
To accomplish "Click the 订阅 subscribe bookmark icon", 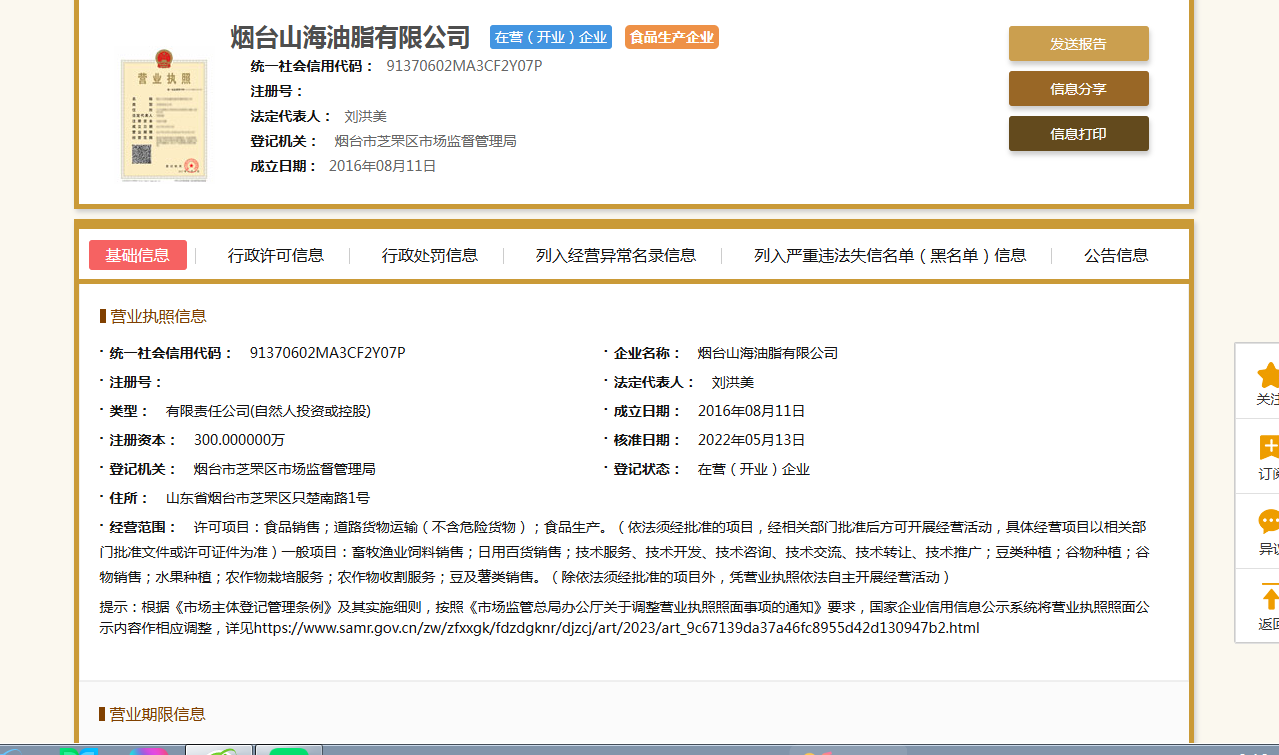I will [1268, 448].
